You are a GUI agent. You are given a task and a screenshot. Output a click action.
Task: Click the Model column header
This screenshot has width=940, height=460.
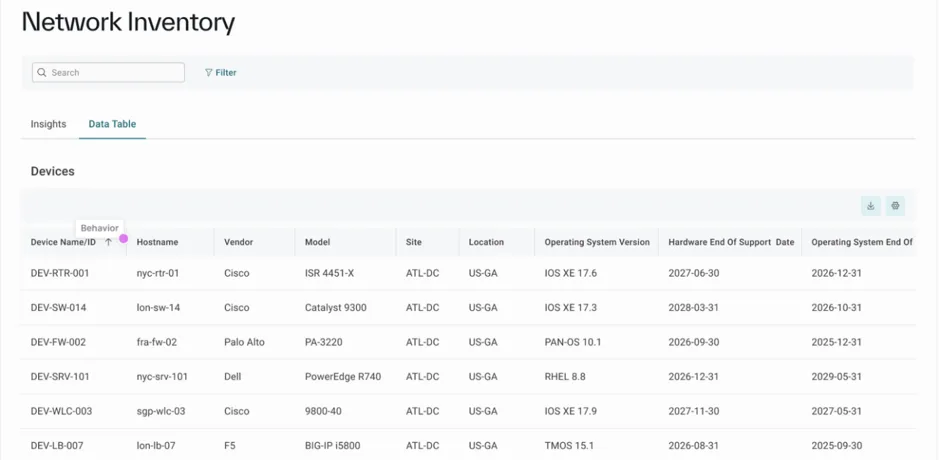click(x=318, y=242)
